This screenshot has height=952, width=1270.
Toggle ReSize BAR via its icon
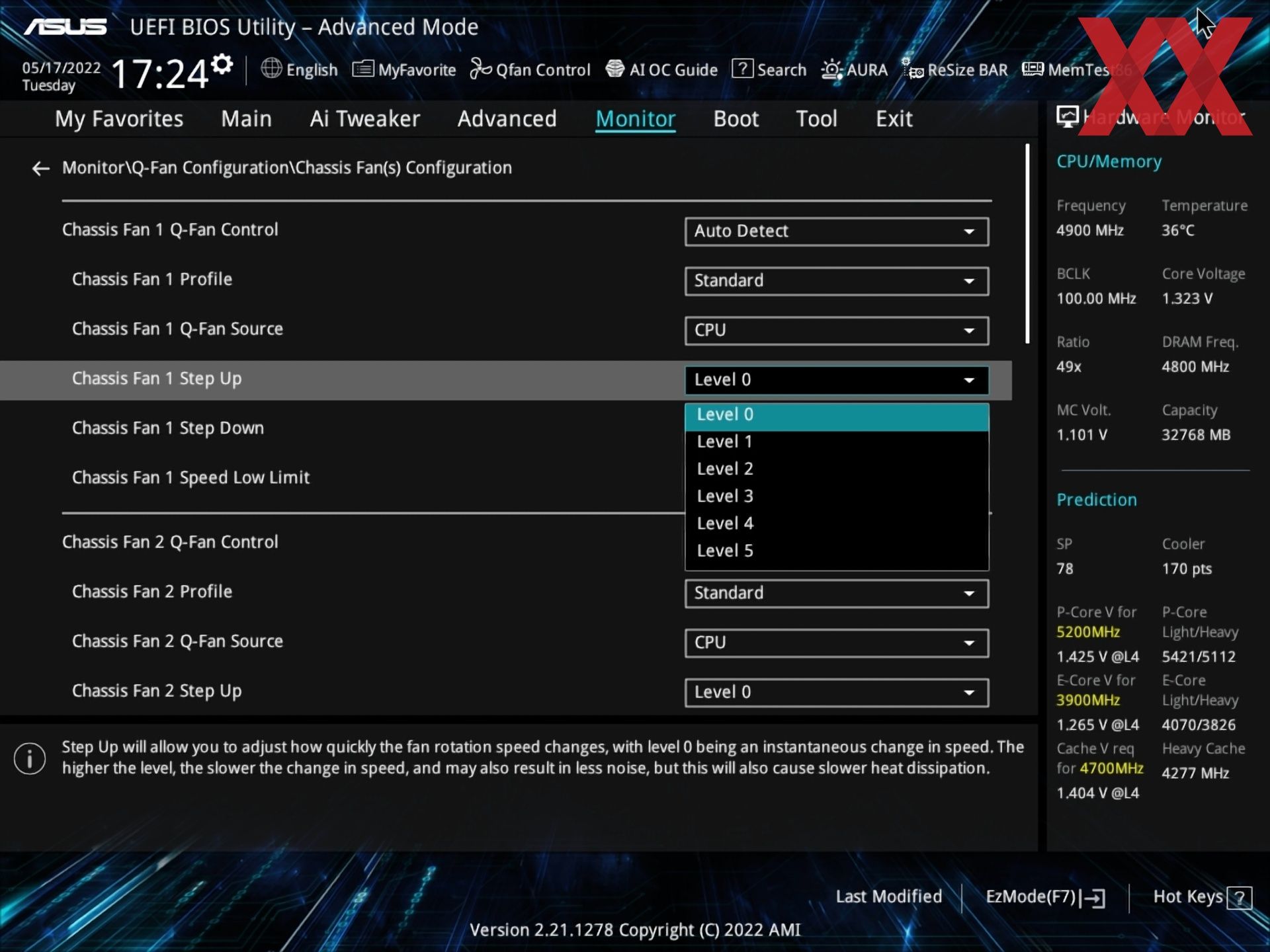913,69
